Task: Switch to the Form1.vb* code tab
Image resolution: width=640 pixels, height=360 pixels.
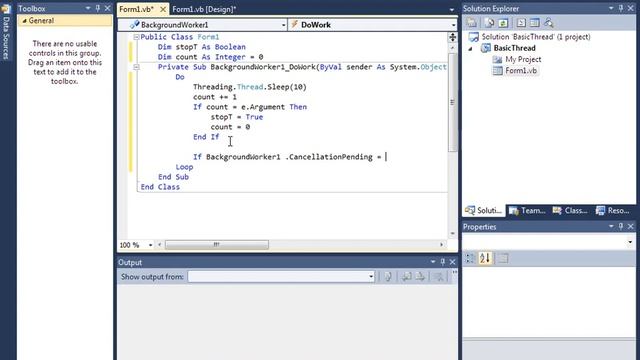Action: click(x=137, y=9)
